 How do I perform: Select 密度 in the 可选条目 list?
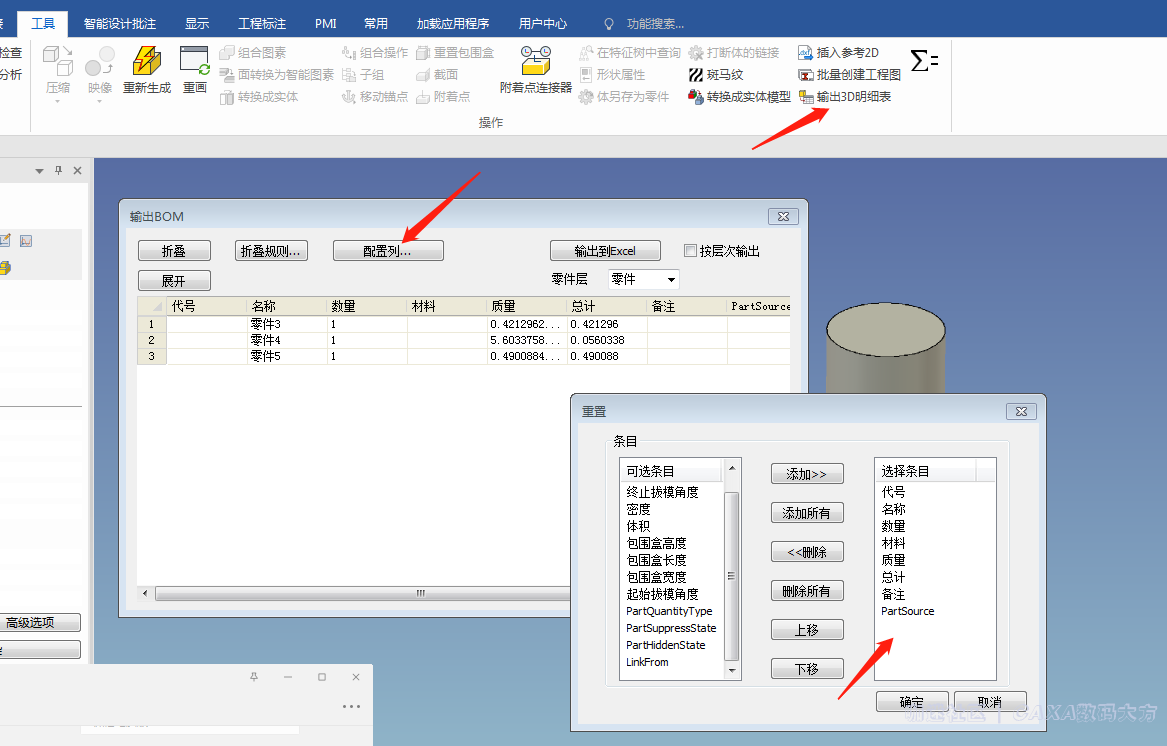coord(638,509)
